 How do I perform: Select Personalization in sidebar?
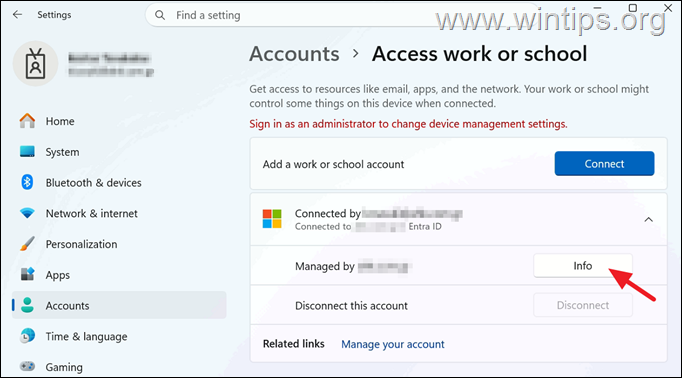coord(119,244)
